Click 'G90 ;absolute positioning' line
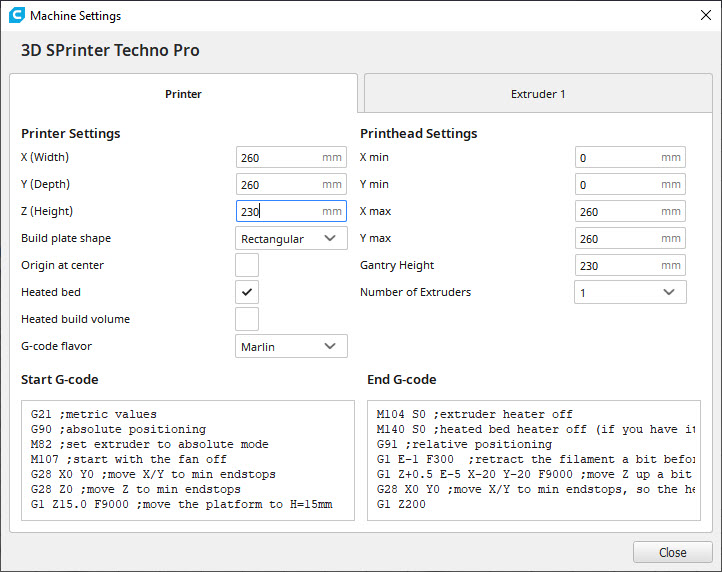 point(118,429)
